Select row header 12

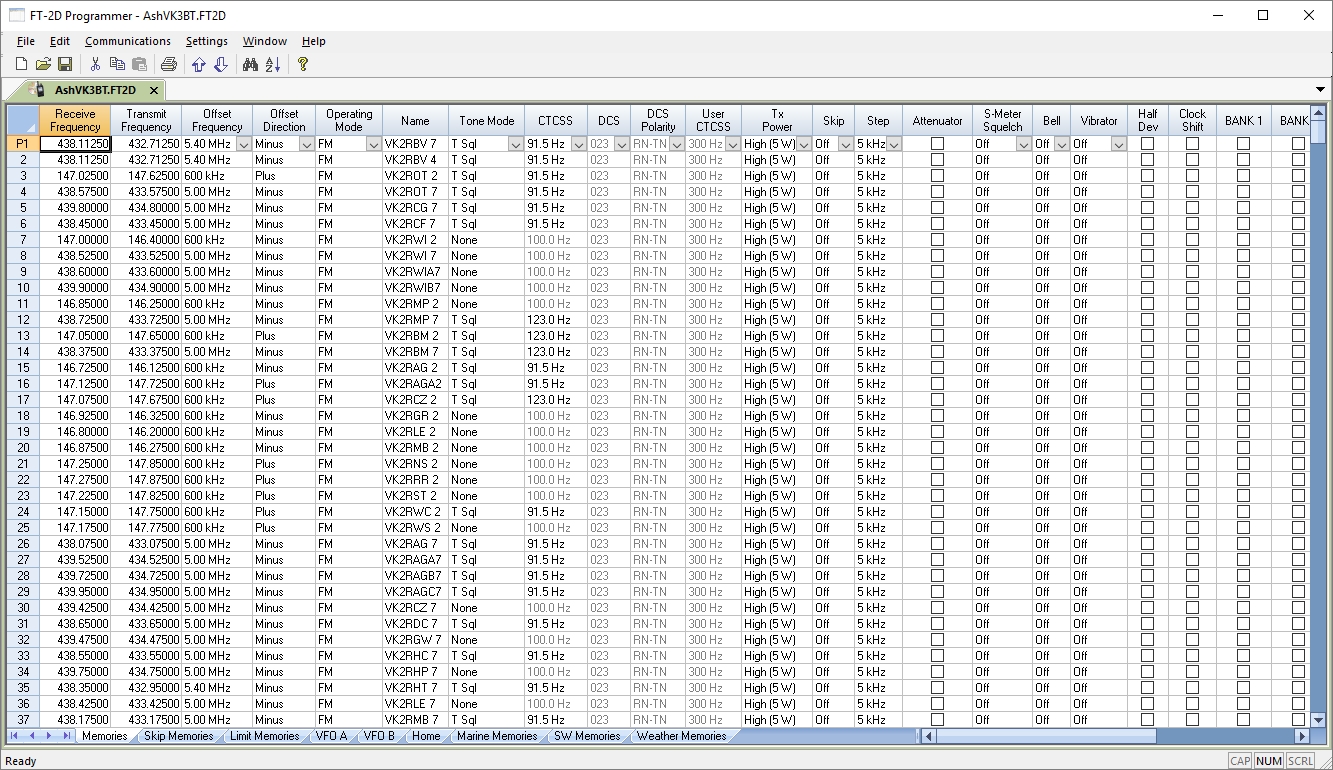pos(23,320)
